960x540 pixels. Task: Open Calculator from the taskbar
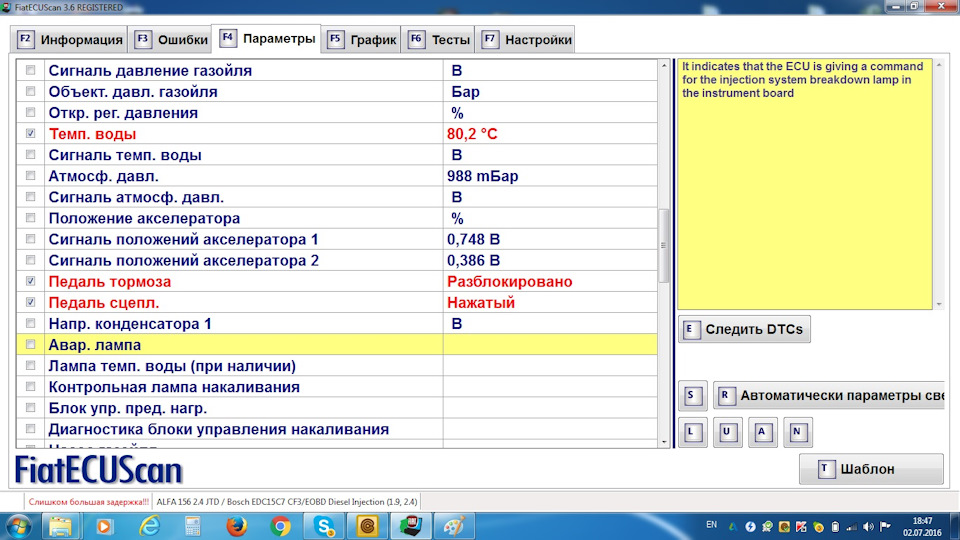tap(193, 527)
